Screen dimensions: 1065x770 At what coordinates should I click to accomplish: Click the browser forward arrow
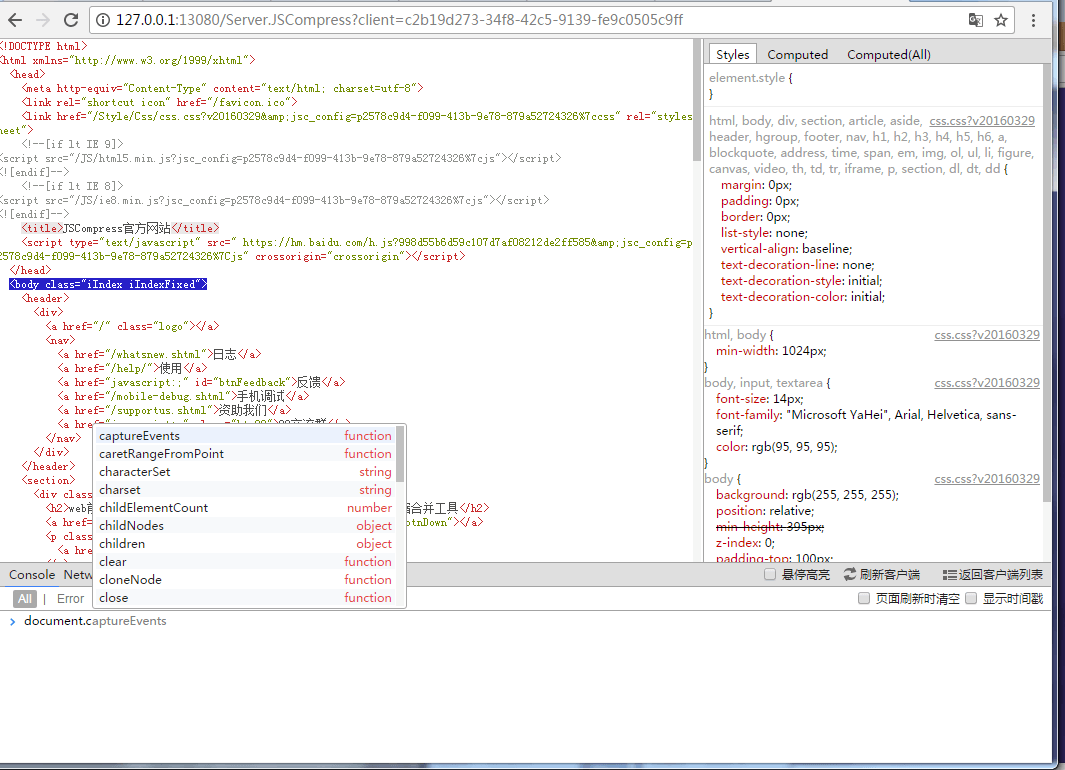(x=43, y=20)
